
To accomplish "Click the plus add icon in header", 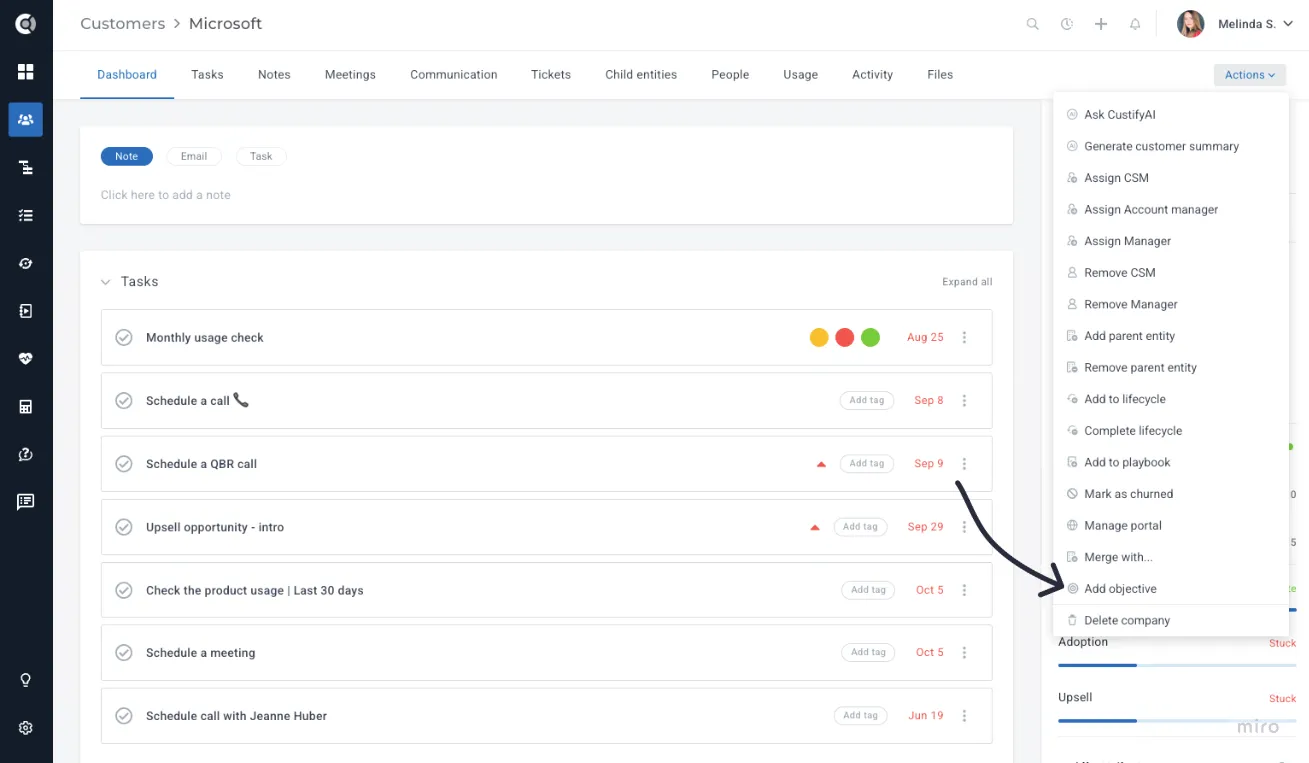I will click(1101, 24).
